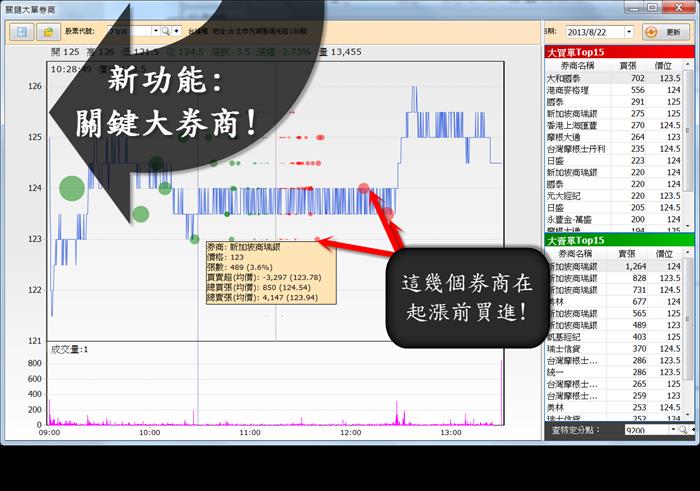This screenshot has width=700, height=491.
Task: Click the 大買單Top15 header
Action: point(619,52)
